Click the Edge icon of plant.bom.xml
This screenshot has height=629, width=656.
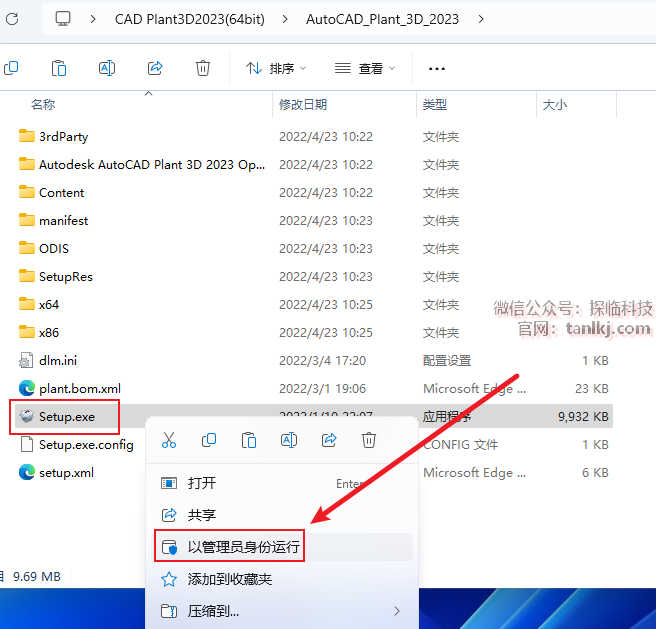[x=27, y=388]
